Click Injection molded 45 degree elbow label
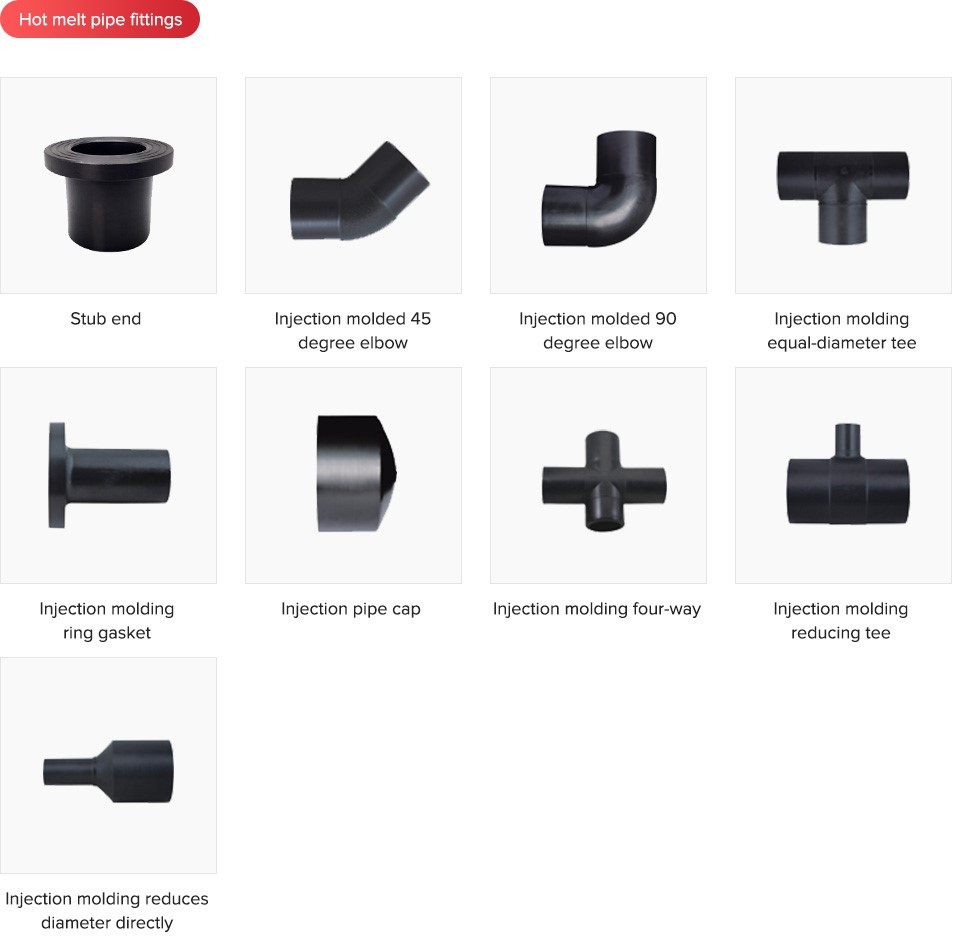This screenshot has height=948, width=954. (353, 330)
